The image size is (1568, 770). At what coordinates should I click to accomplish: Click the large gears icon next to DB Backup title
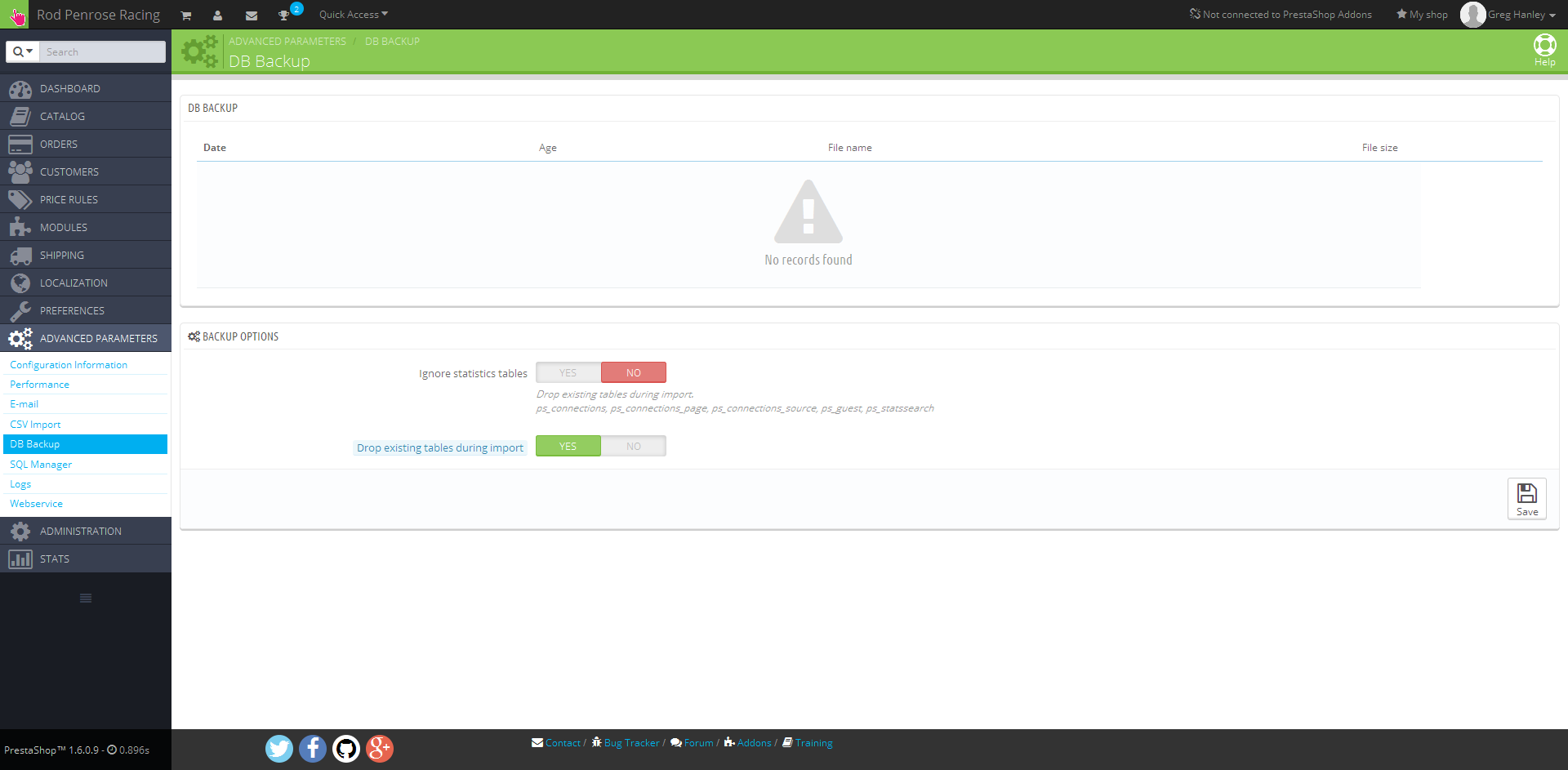point(200,51)
